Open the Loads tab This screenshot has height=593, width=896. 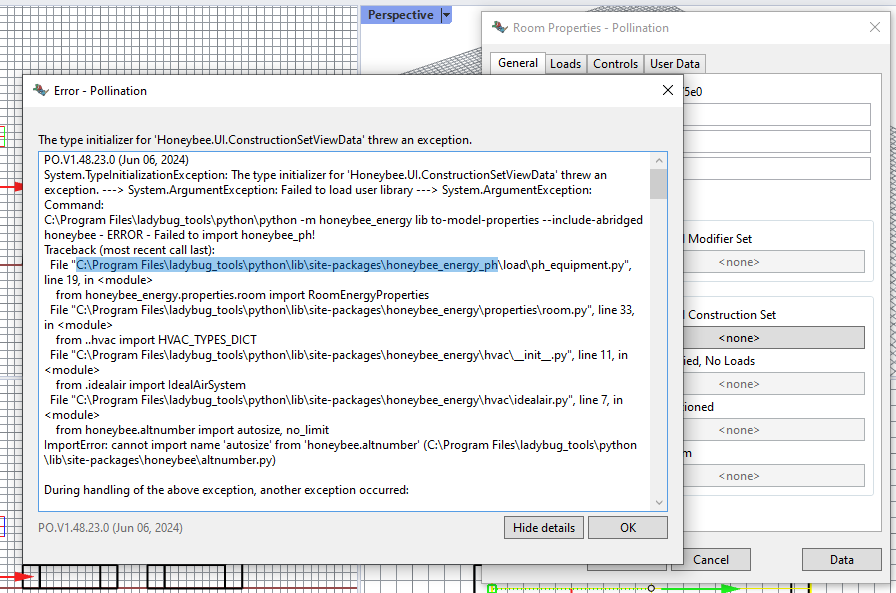(565, 64)
